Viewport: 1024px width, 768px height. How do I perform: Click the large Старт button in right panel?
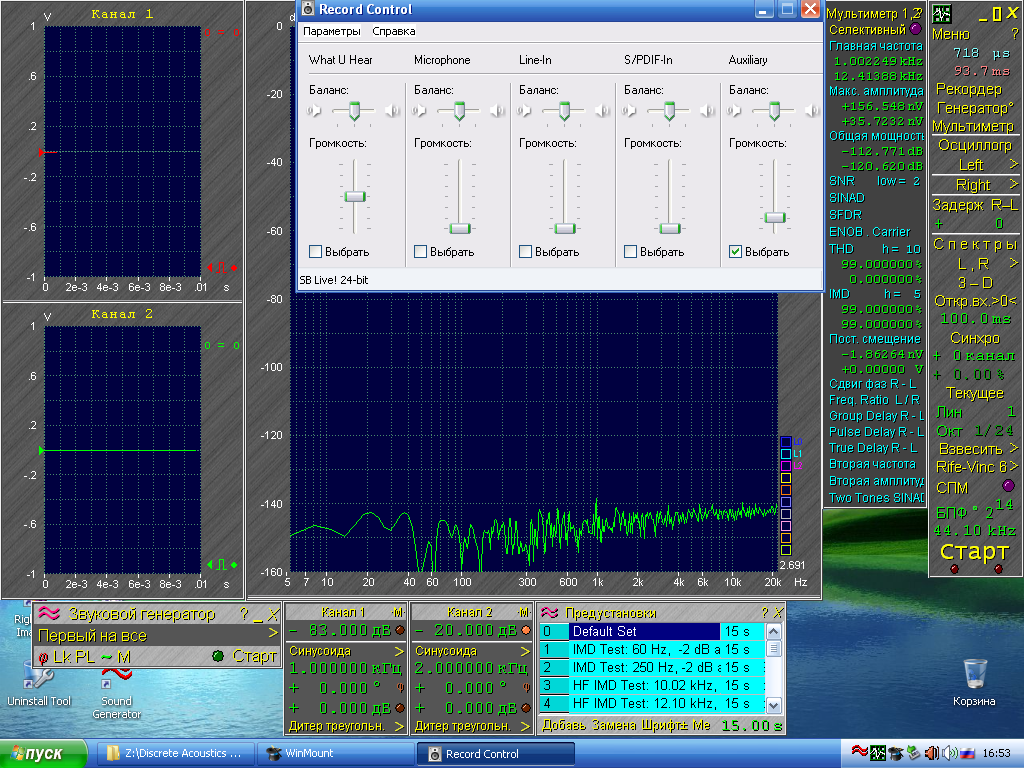[x=974, y=552]
